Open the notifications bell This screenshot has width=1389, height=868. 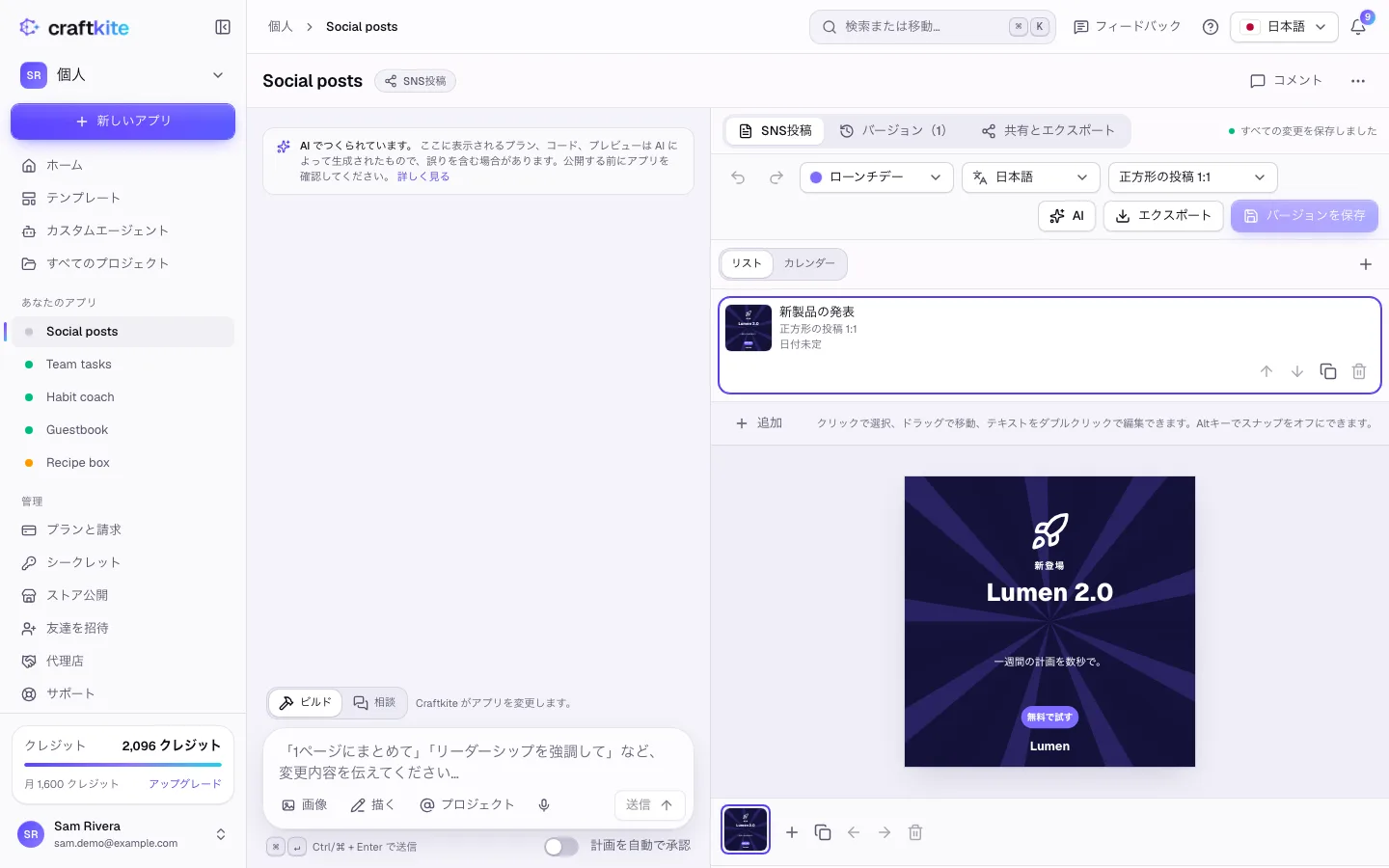point(1358,27)
